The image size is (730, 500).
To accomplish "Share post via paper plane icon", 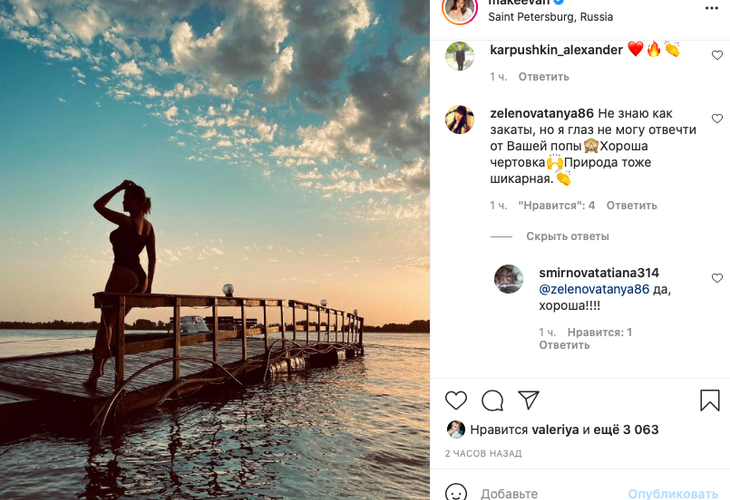I will [529, 400].
